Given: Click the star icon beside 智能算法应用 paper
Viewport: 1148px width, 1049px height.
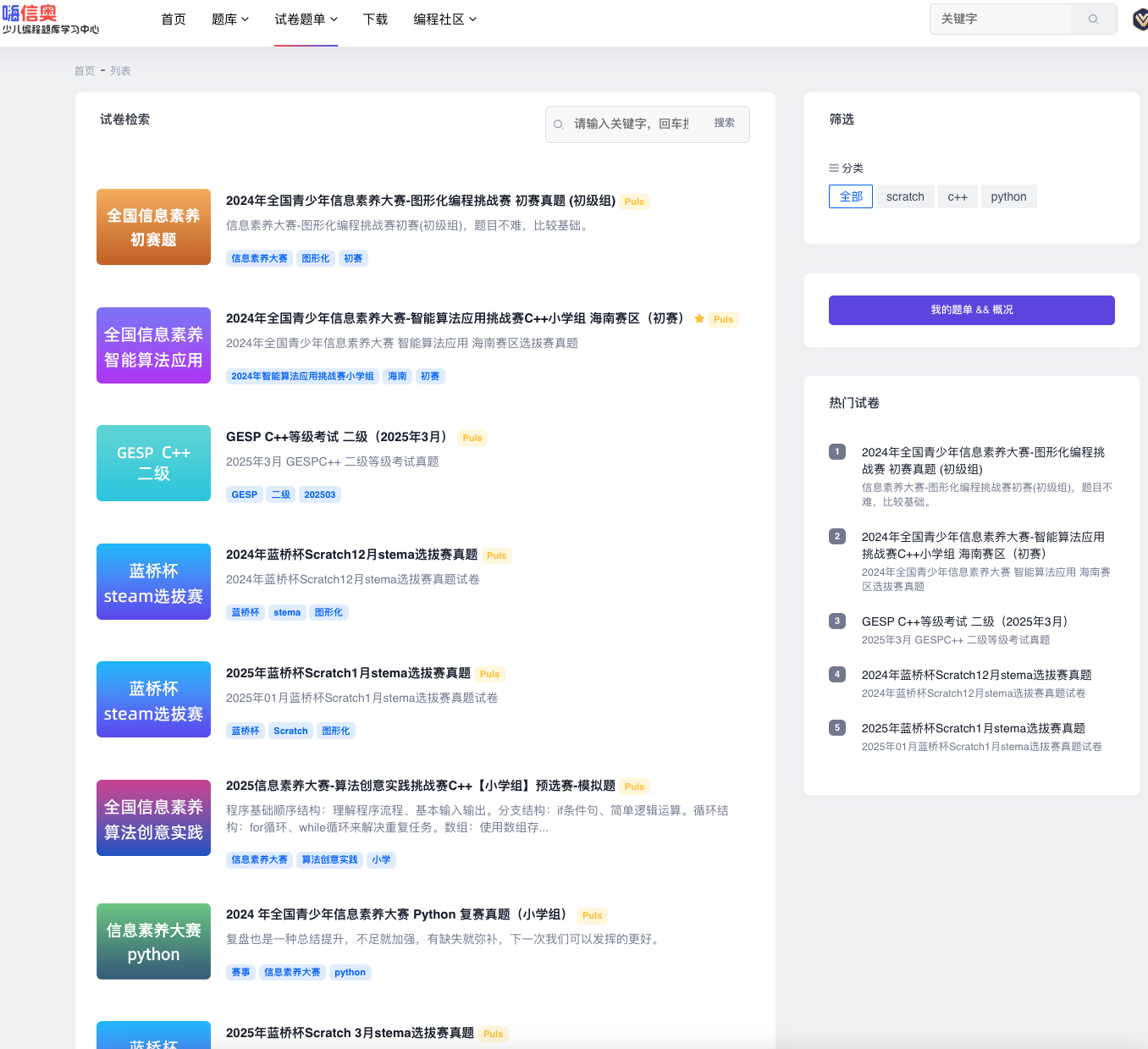Looking at the screenshot, I should 699,319.
